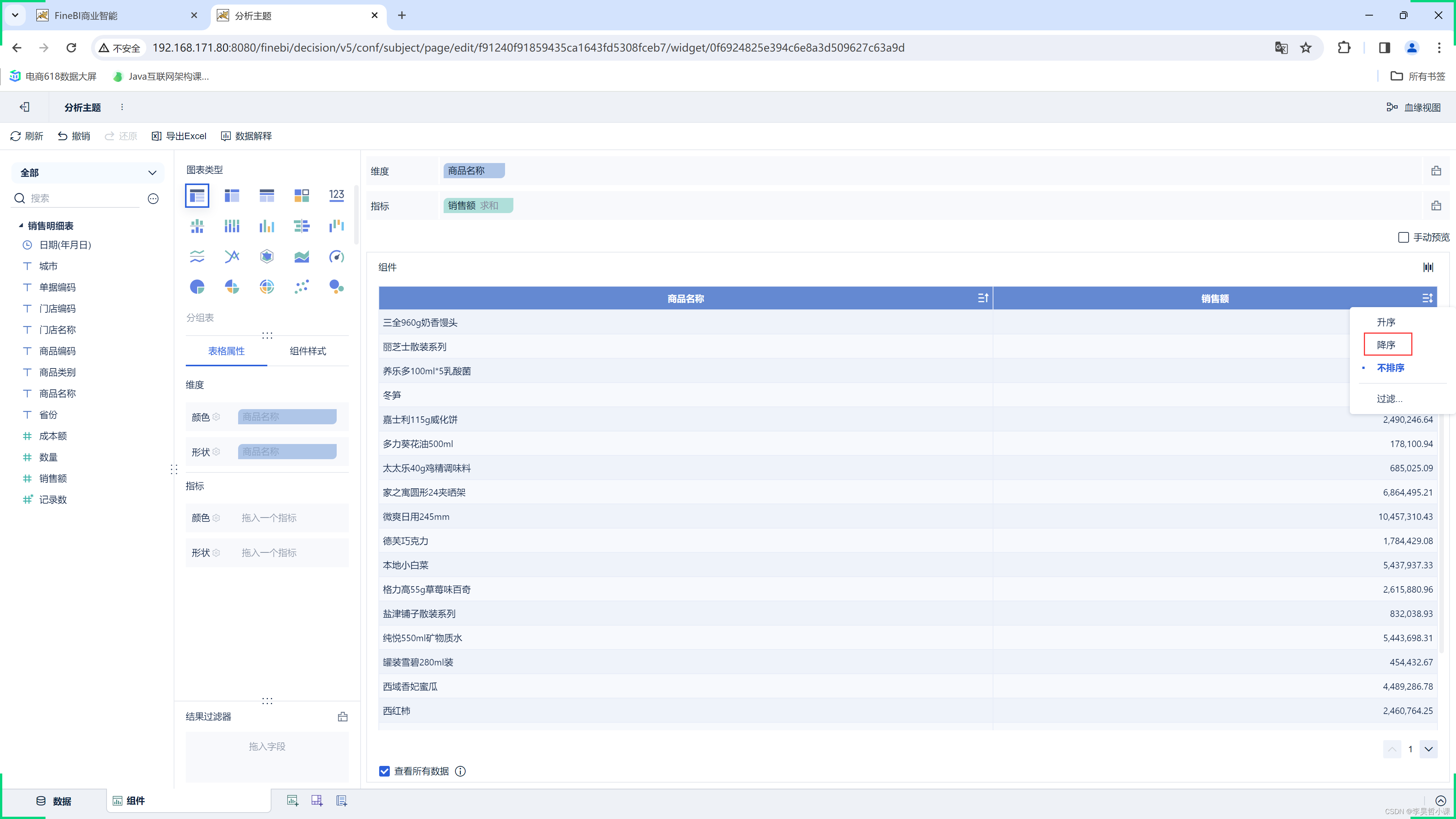Click page number input field
The width and height of the screenshot is (1456, 819).
(1410, 749)
